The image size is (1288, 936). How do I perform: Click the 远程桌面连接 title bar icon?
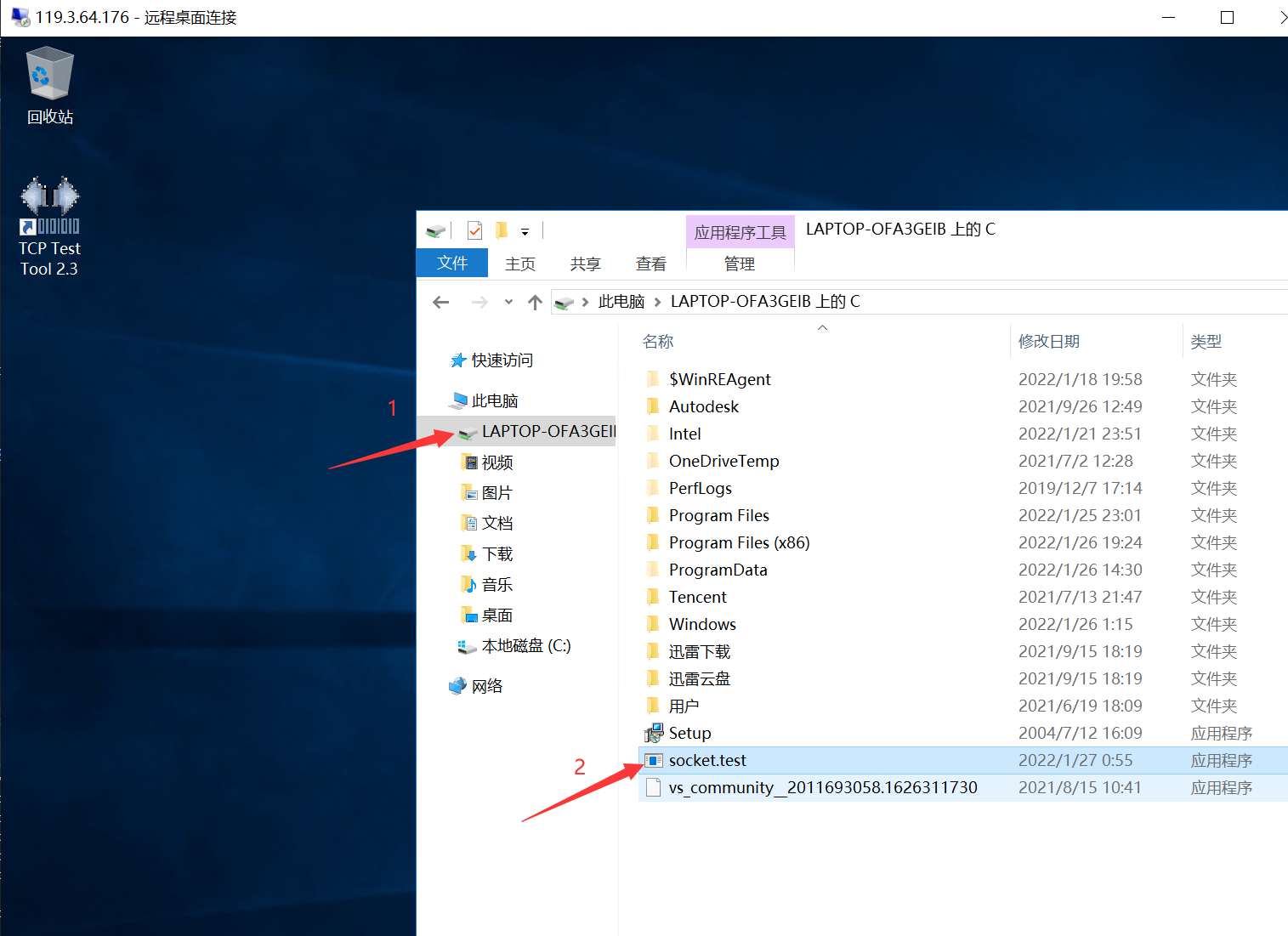click(x=20, y=17)
